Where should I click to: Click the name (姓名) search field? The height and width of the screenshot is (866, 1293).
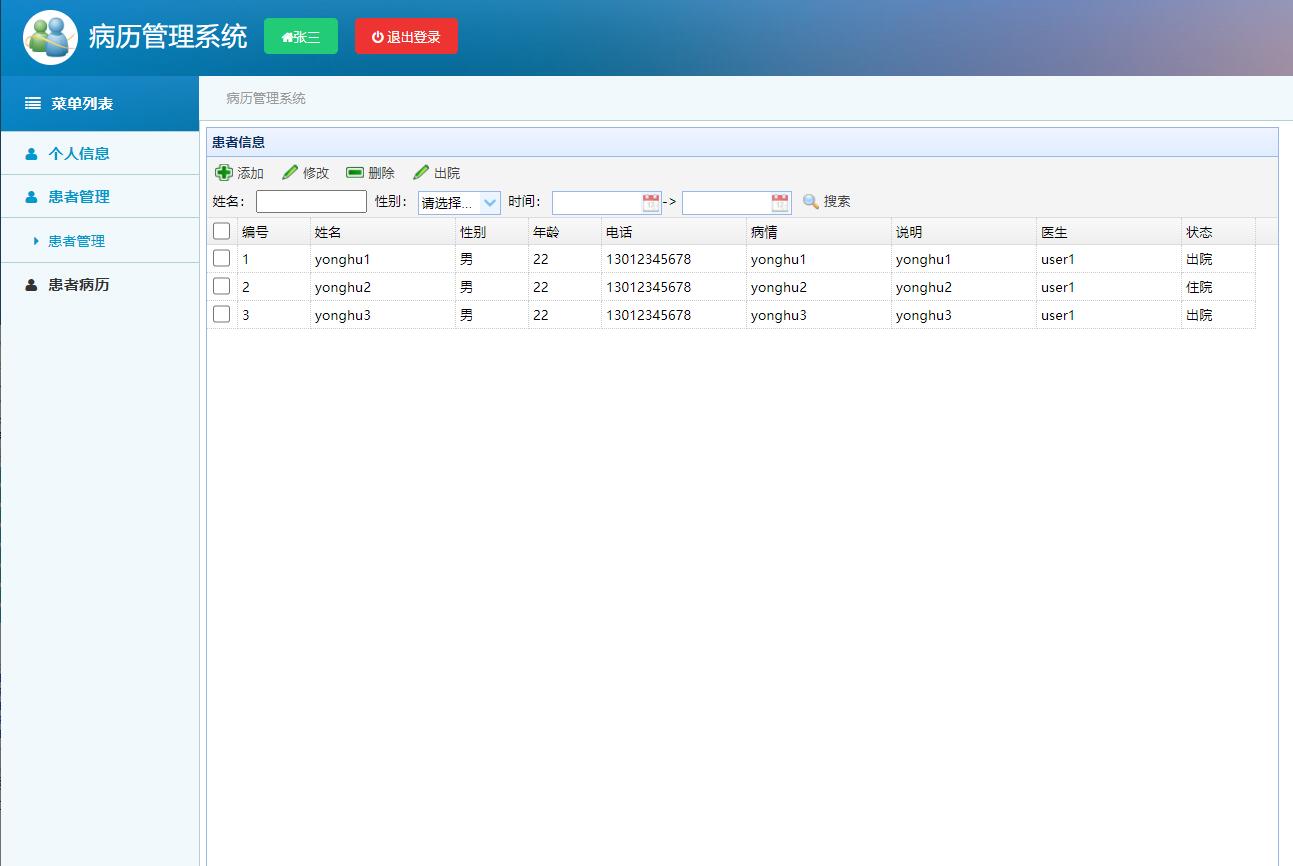coord(311,202)
